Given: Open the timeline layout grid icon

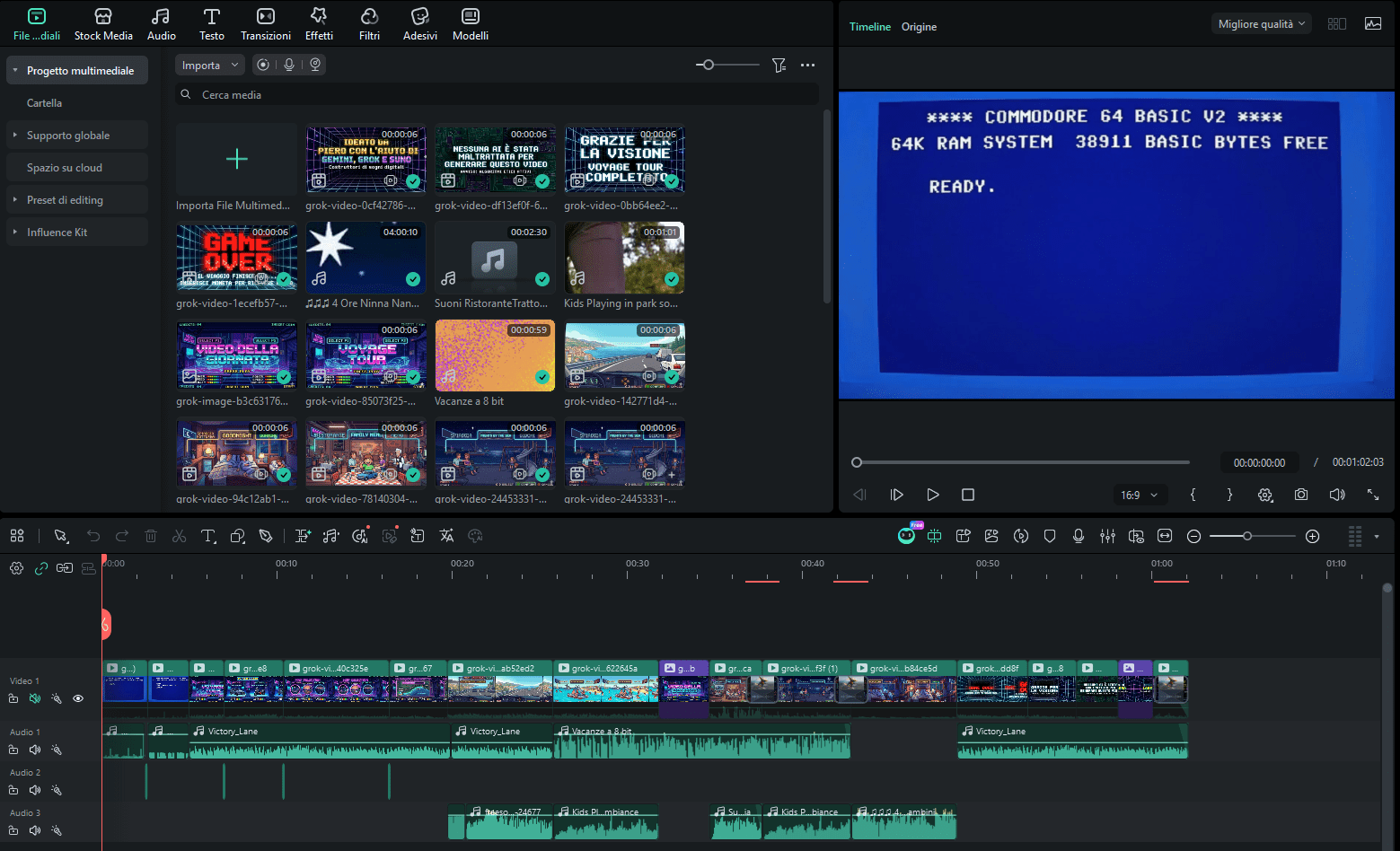Looking at the screenshot, I should coord(17,536).
